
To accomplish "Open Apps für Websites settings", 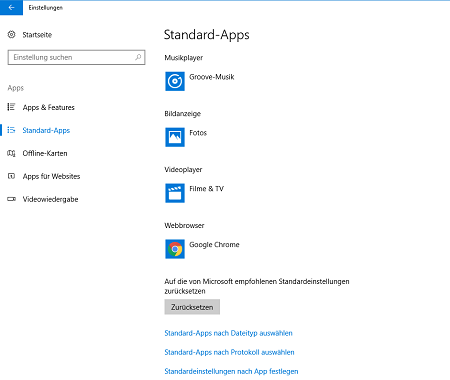I will coord(51,176).
